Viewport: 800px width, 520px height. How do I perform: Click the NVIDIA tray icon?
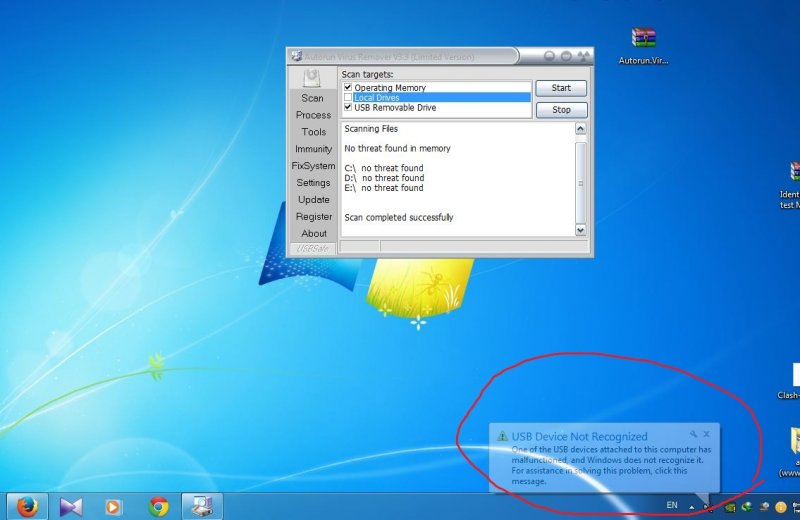click(731, 507)
